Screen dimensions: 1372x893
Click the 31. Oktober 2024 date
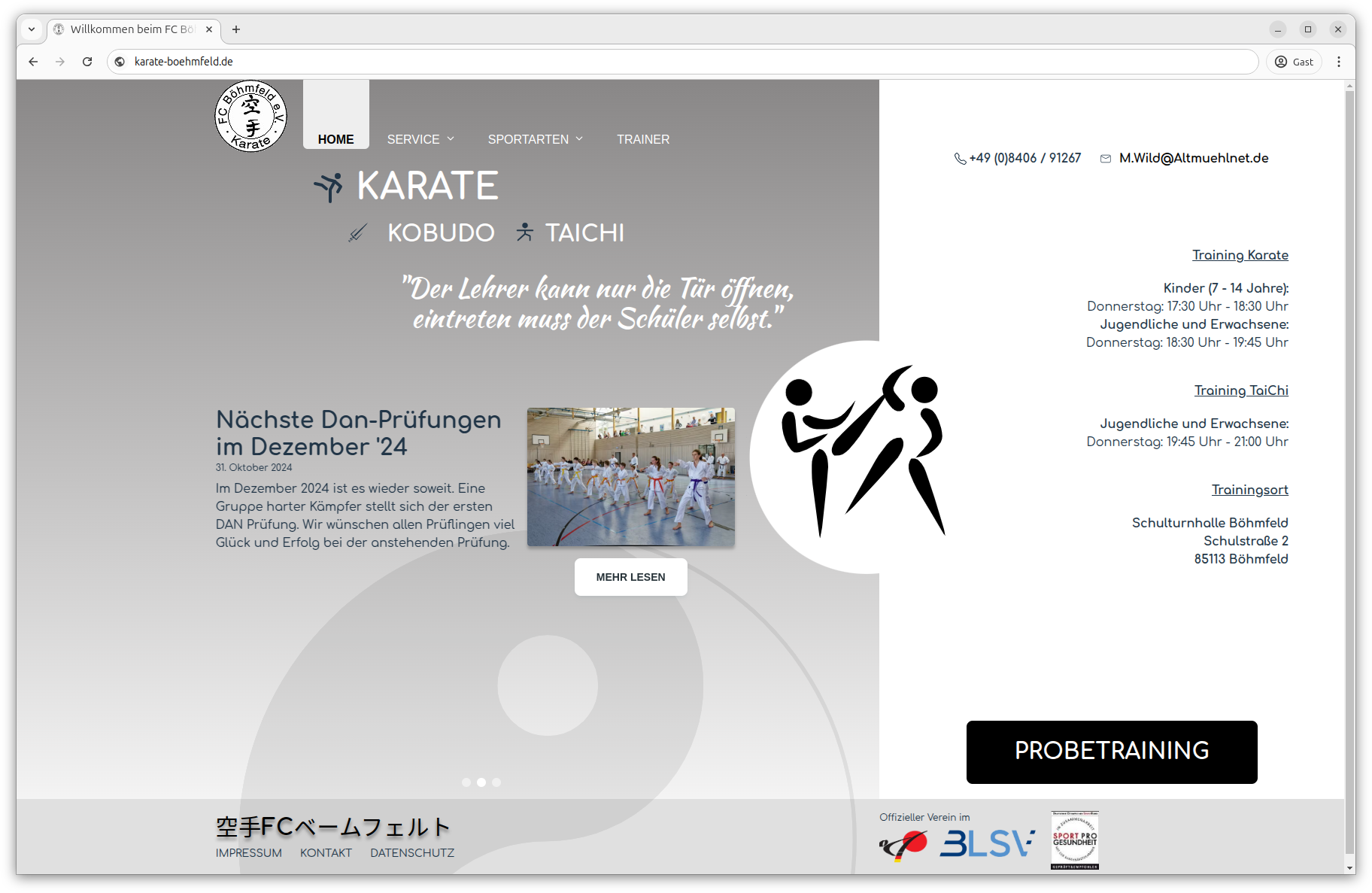pos(253,468)
